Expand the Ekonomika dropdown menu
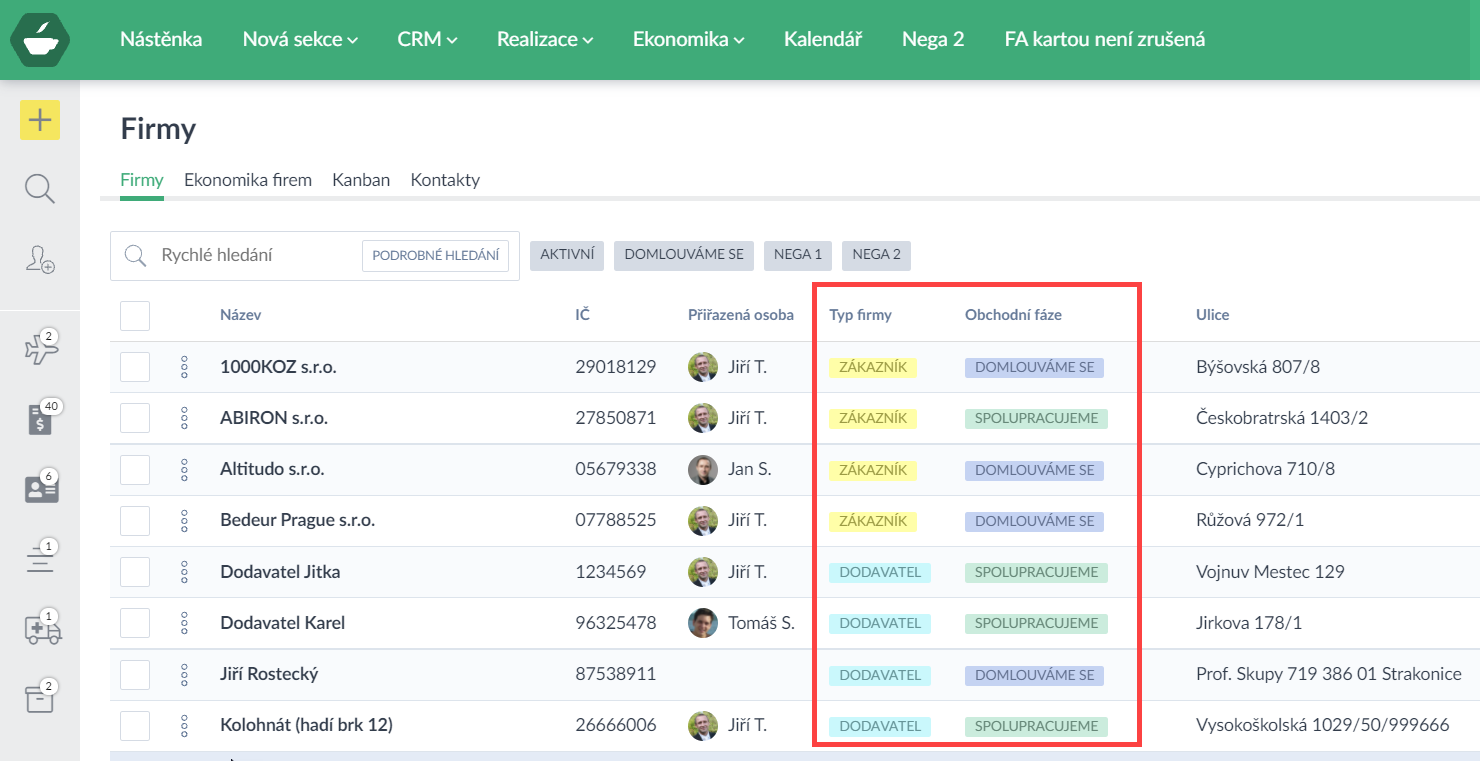 point(688,40)
